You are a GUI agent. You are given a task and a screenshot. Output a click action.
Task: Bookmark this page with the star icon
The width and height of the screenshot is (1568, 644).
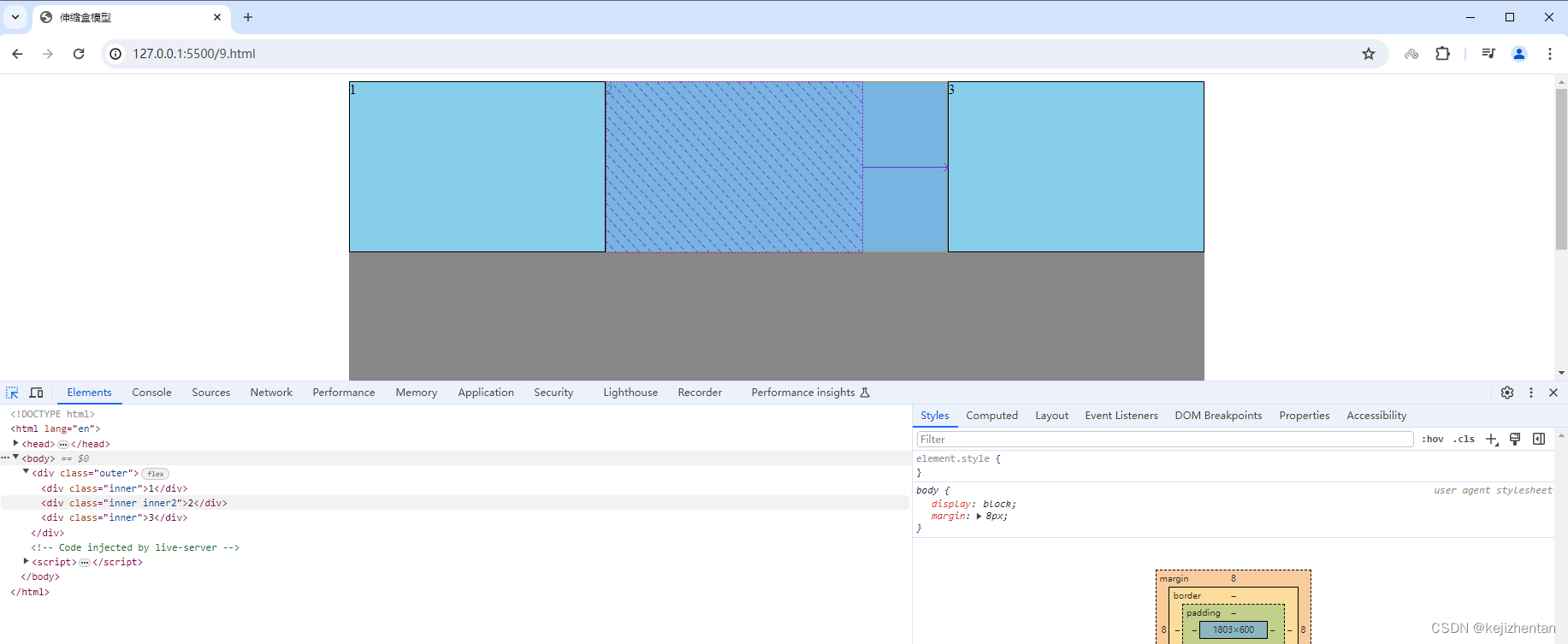1369,54
